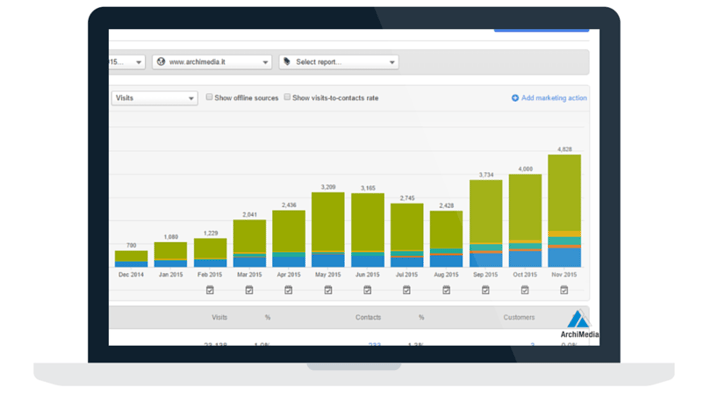This screenshot has height=395, width=711.
Task: Open the May 2015 marketing action icon
Action: (328, 290)
